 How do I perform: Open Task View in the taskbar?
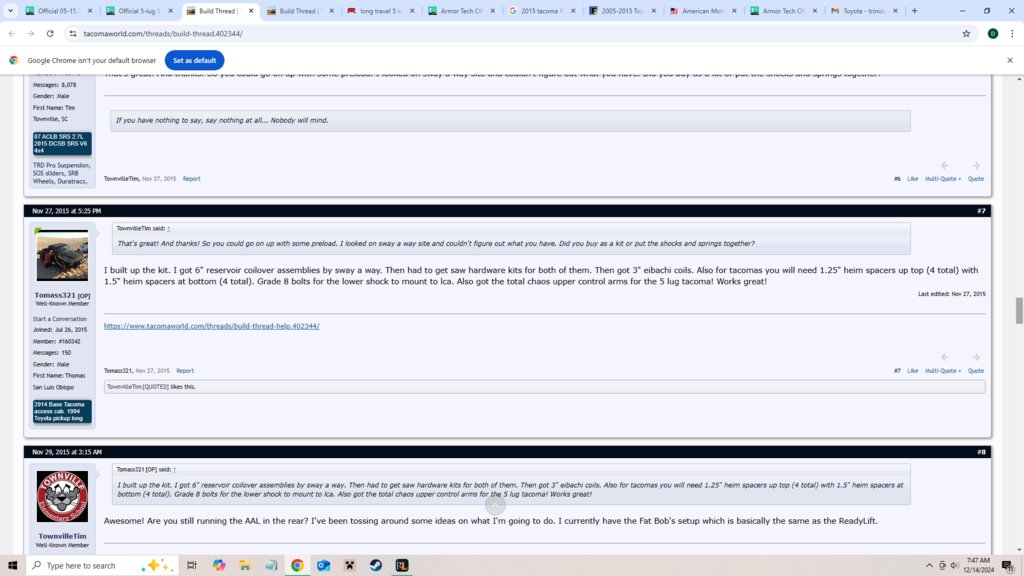coord(191,566)
